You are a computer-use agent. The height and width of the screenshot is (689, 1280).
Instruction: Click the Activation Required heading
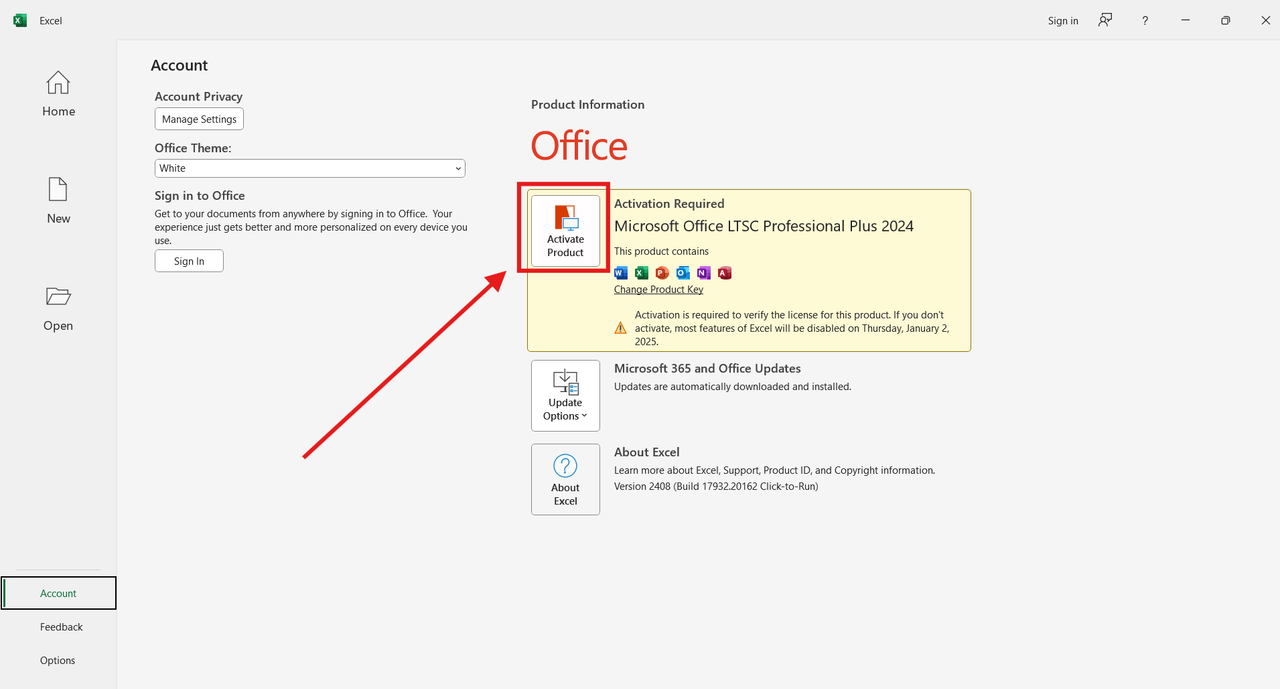669,203
